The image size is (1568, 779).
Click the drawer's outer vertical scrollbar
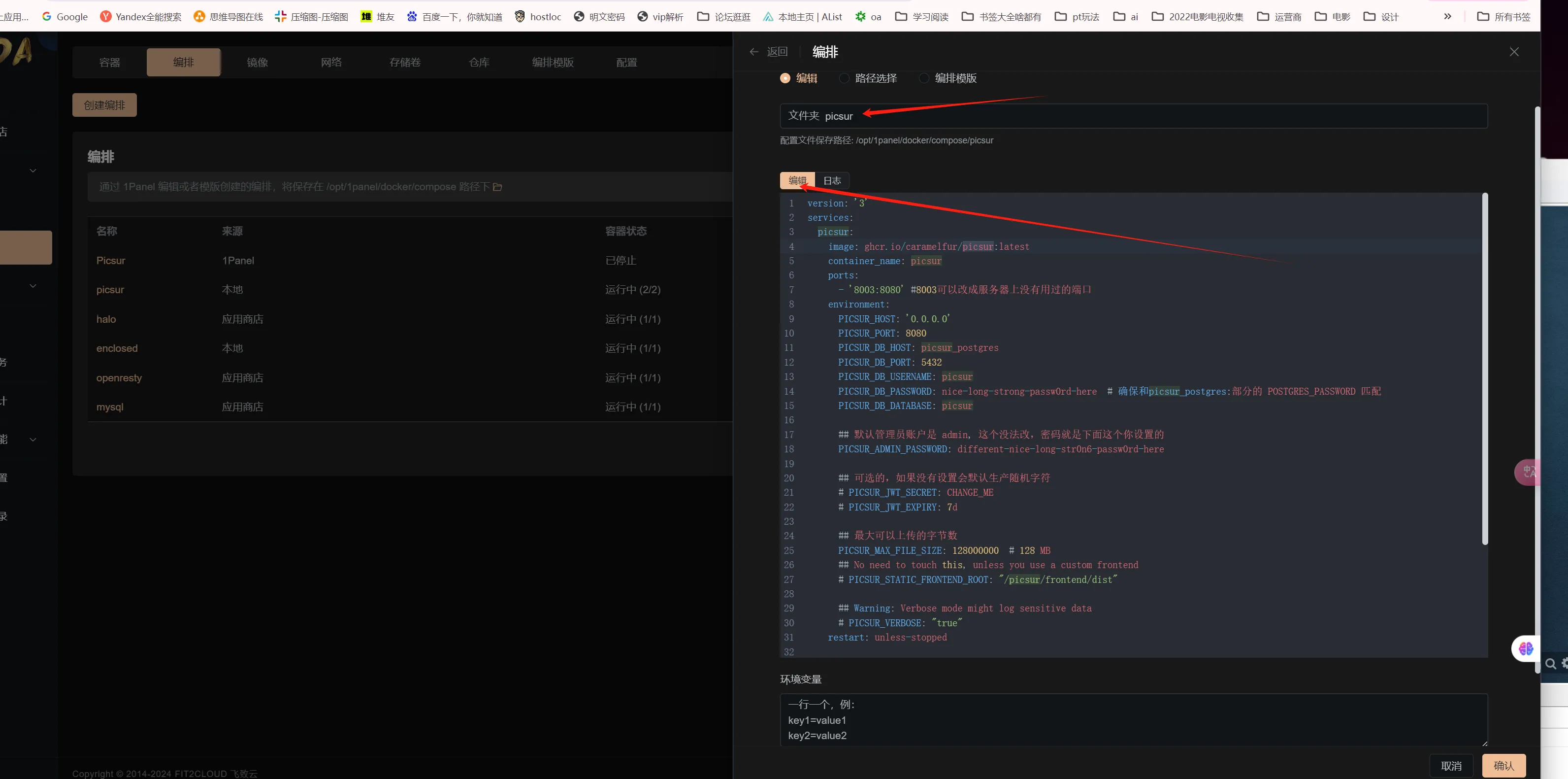point(1537,390)
